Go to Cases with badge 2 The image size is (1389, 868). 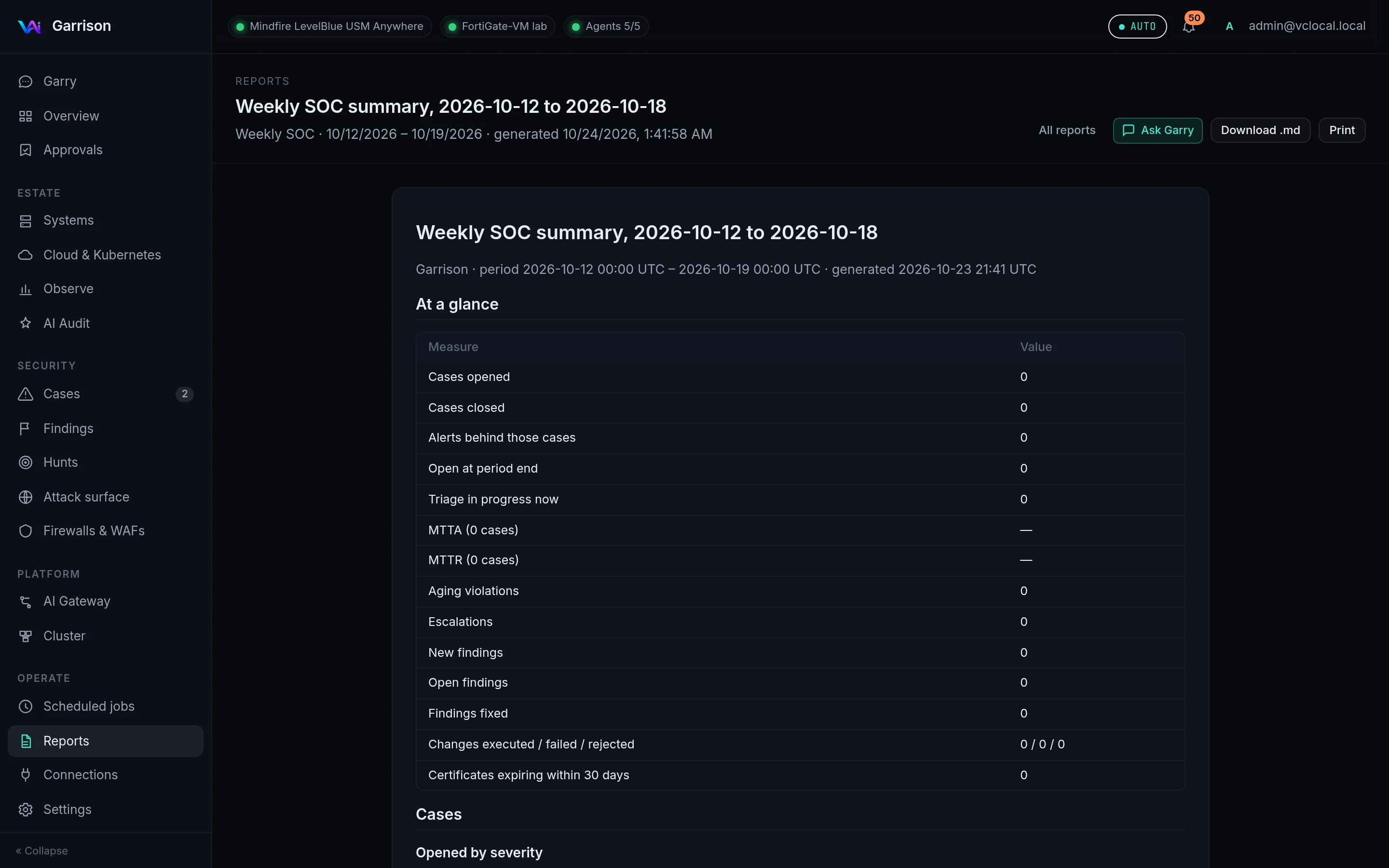tap(106, 394)
